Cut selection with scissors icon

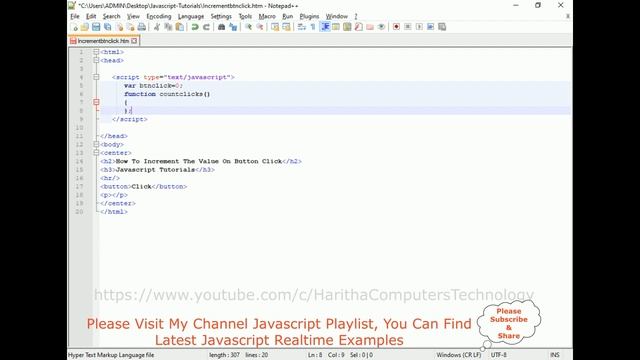tap(156, 27)
